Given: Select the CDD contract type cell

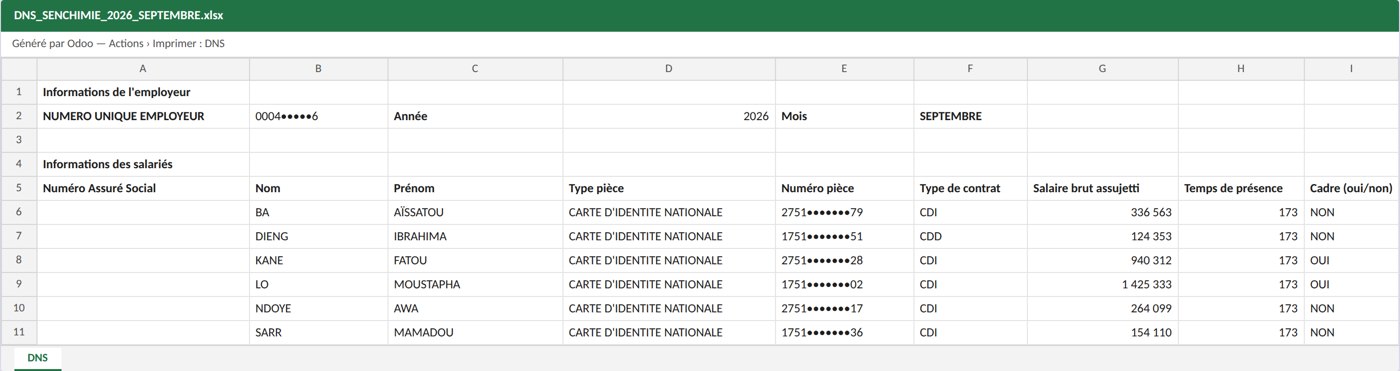Looking at the screenshot, I should [970, 236].
